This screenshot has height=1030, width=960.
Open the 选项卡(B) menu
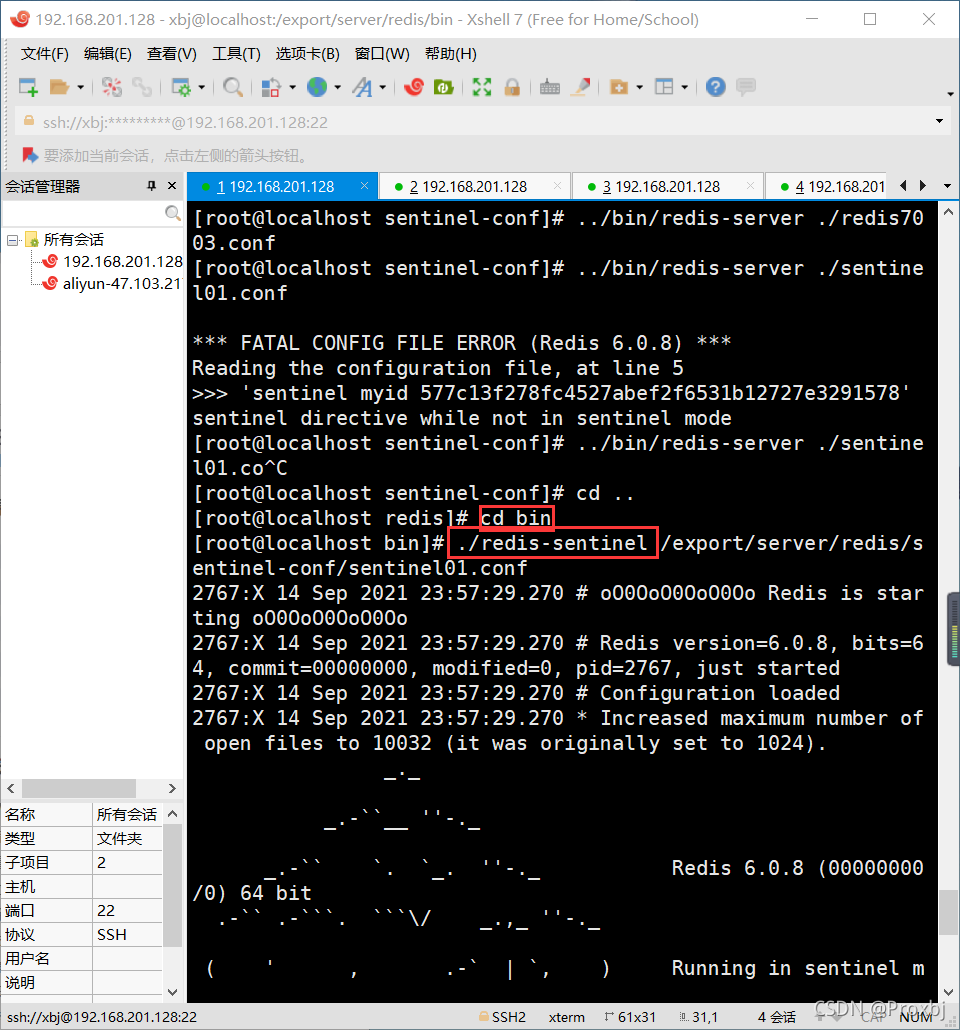point(308,54)
